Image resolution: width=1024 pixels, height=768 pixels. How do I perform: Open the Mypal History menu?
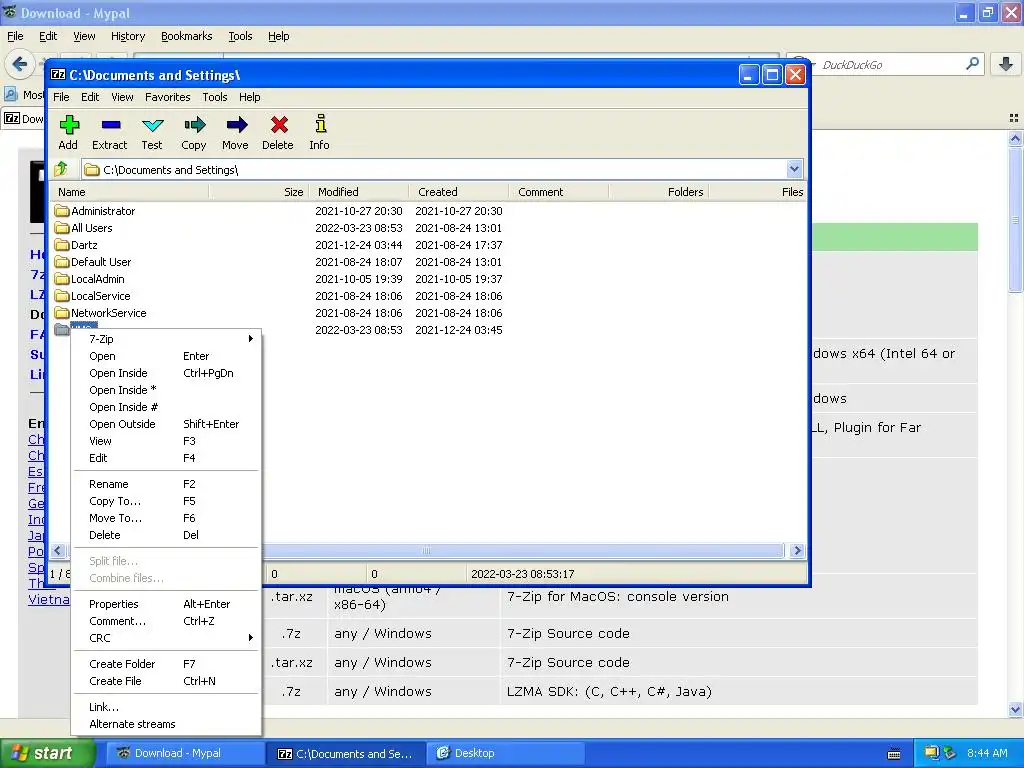point(128,36)
